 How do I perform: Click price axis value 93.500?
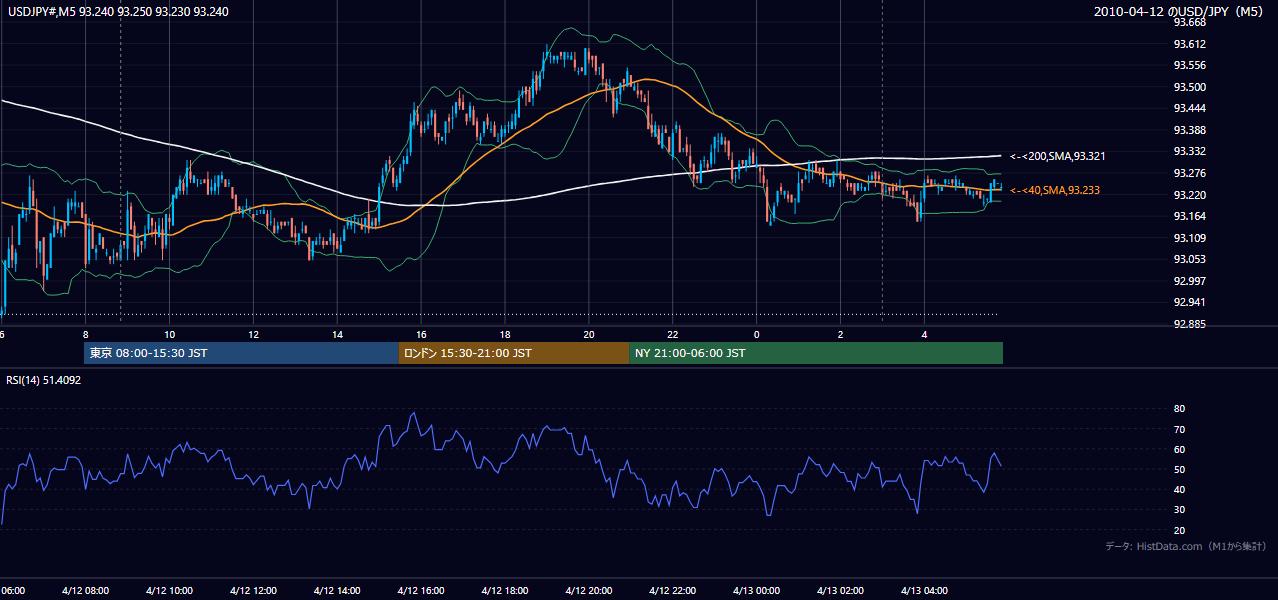[1189, 87]
